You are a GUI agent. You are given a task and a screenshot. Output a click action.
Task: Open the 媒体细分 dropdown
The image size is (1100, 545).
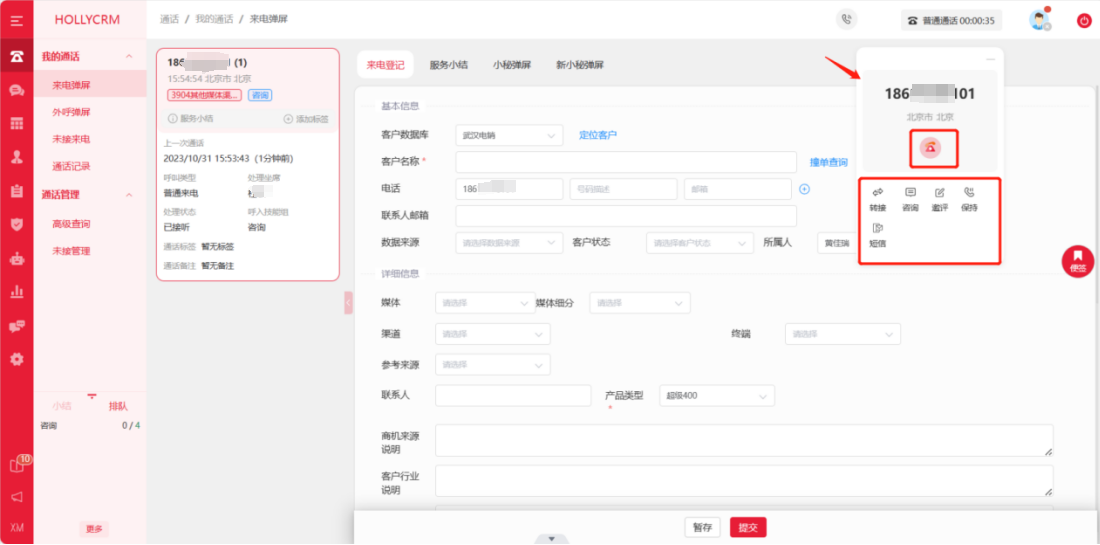click(640, 303)
